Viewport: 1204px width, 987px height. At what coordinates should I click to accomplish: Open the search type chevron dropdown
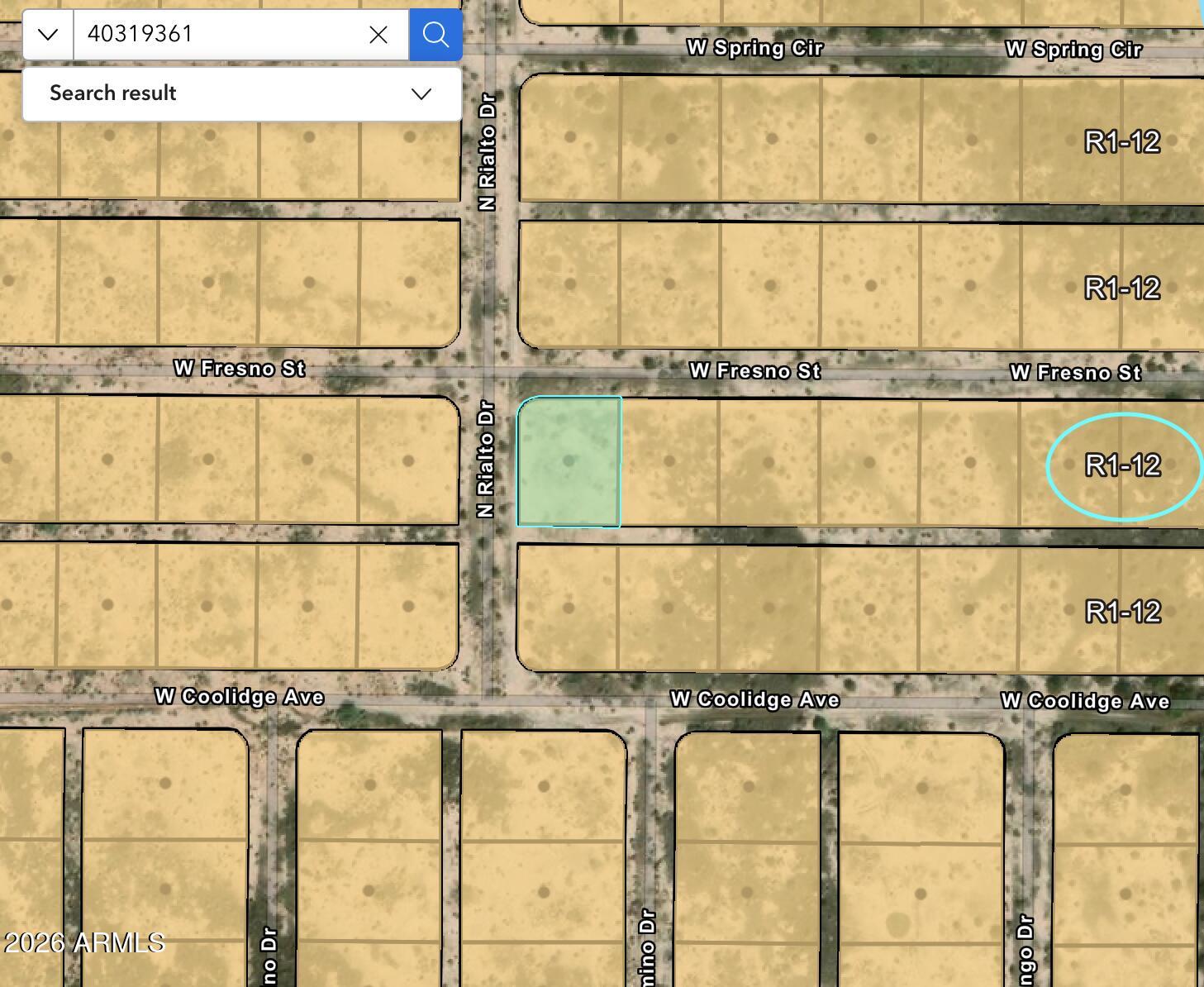pos(47,35)
